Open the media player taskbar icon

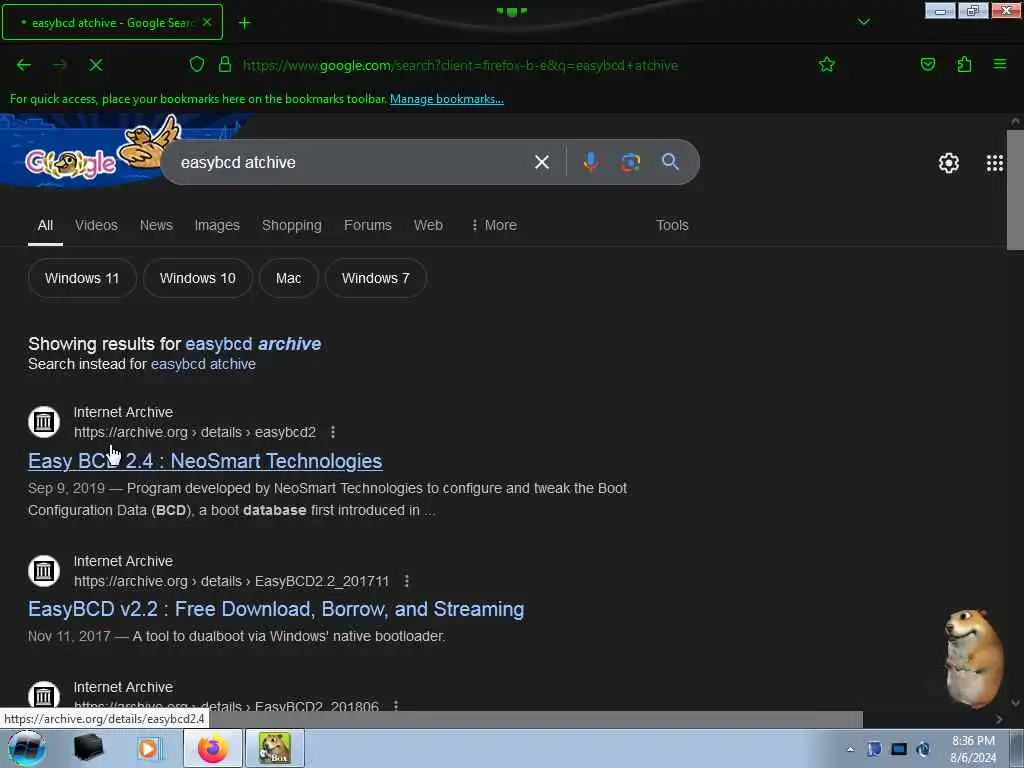149,748
